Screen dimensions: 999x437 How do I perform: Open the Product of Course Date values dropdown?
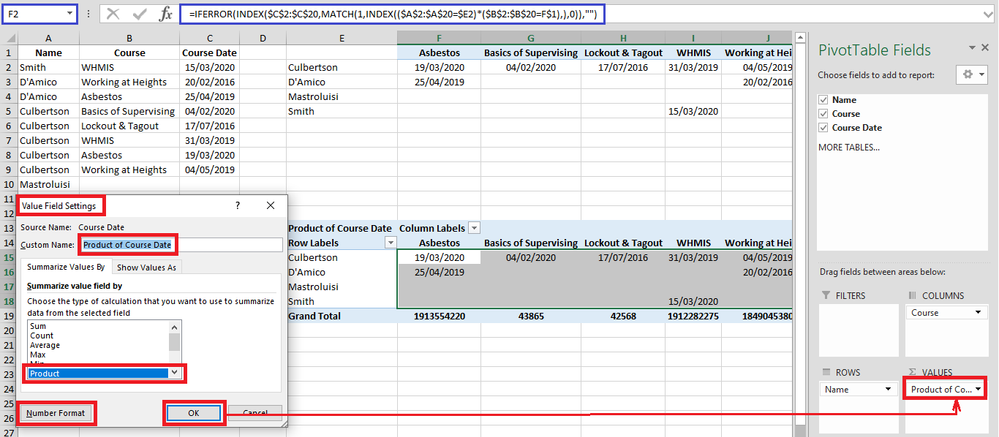[x=976, y=389]
